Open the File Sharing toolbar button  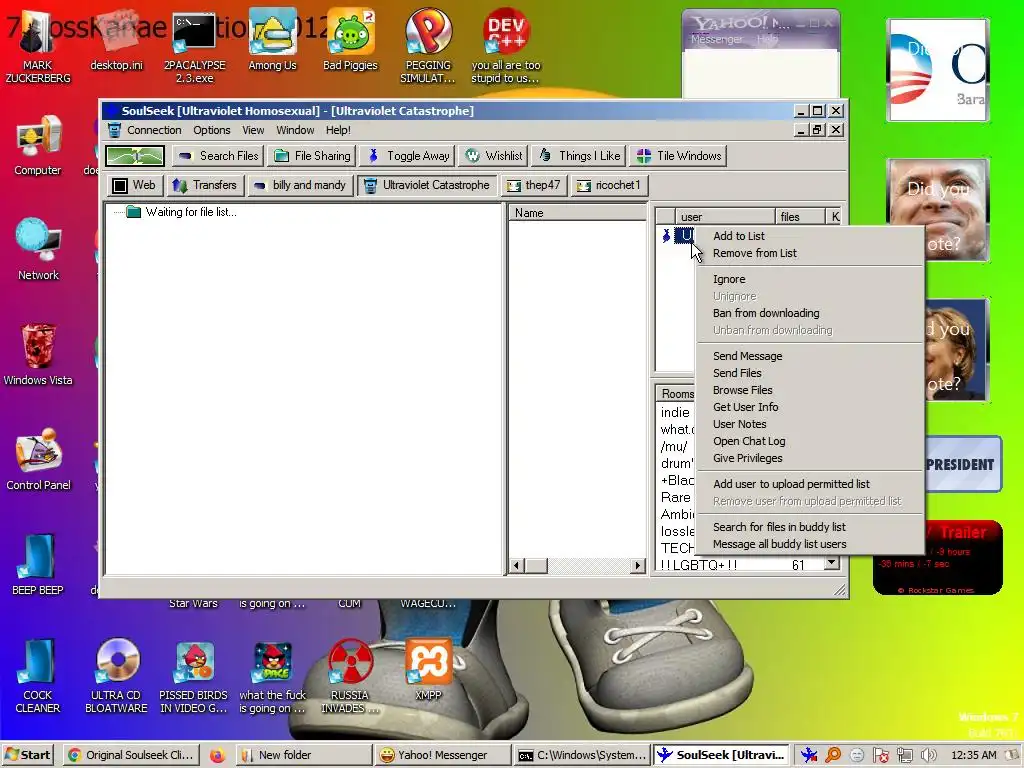pos(312,156)
